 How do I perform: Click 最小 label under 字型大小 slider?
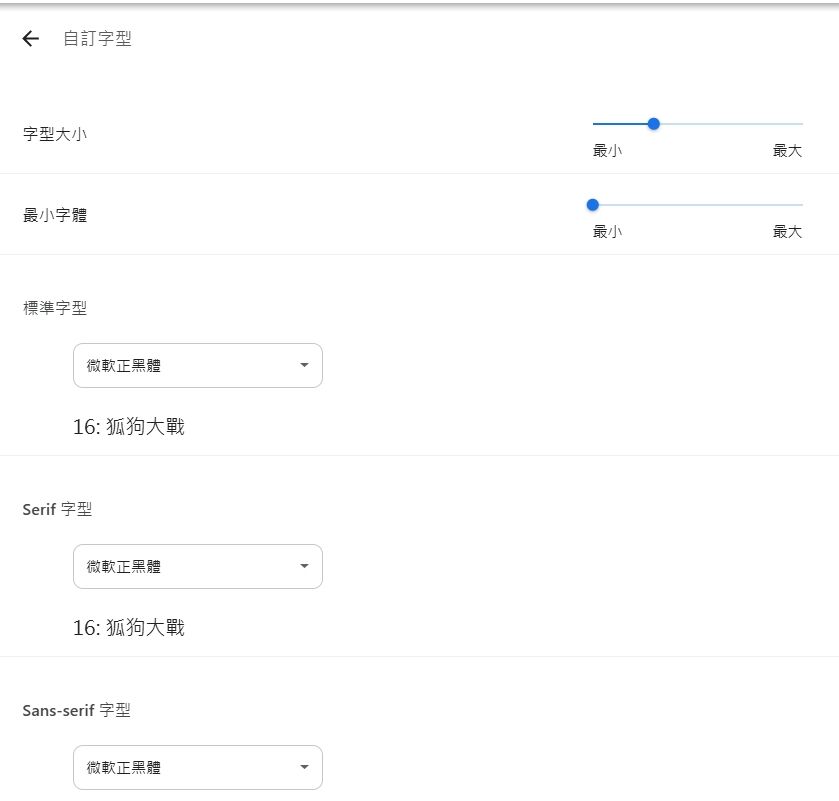click(607, 151)
